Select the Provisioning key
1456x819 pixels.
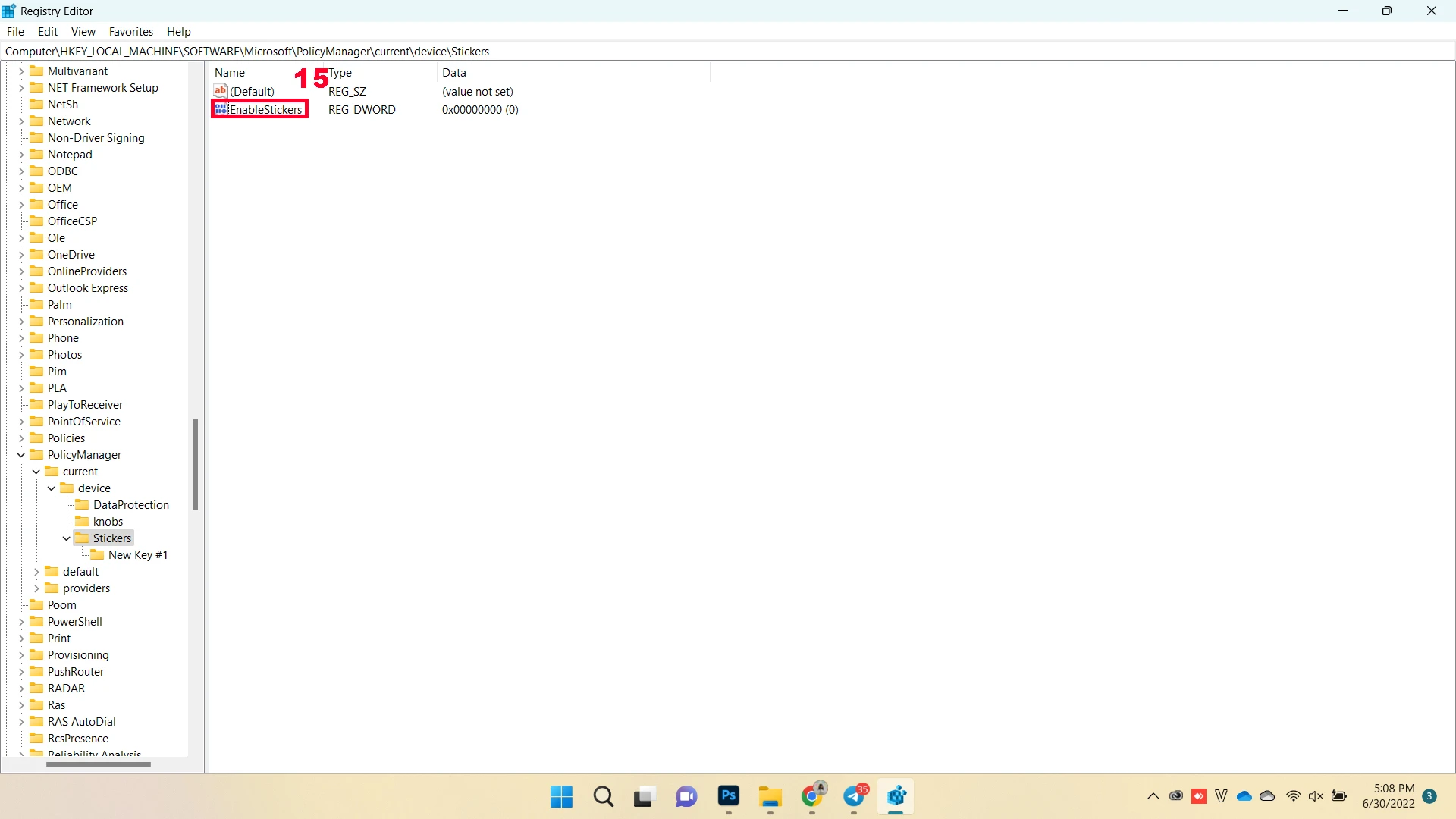[x=78, y=655]
